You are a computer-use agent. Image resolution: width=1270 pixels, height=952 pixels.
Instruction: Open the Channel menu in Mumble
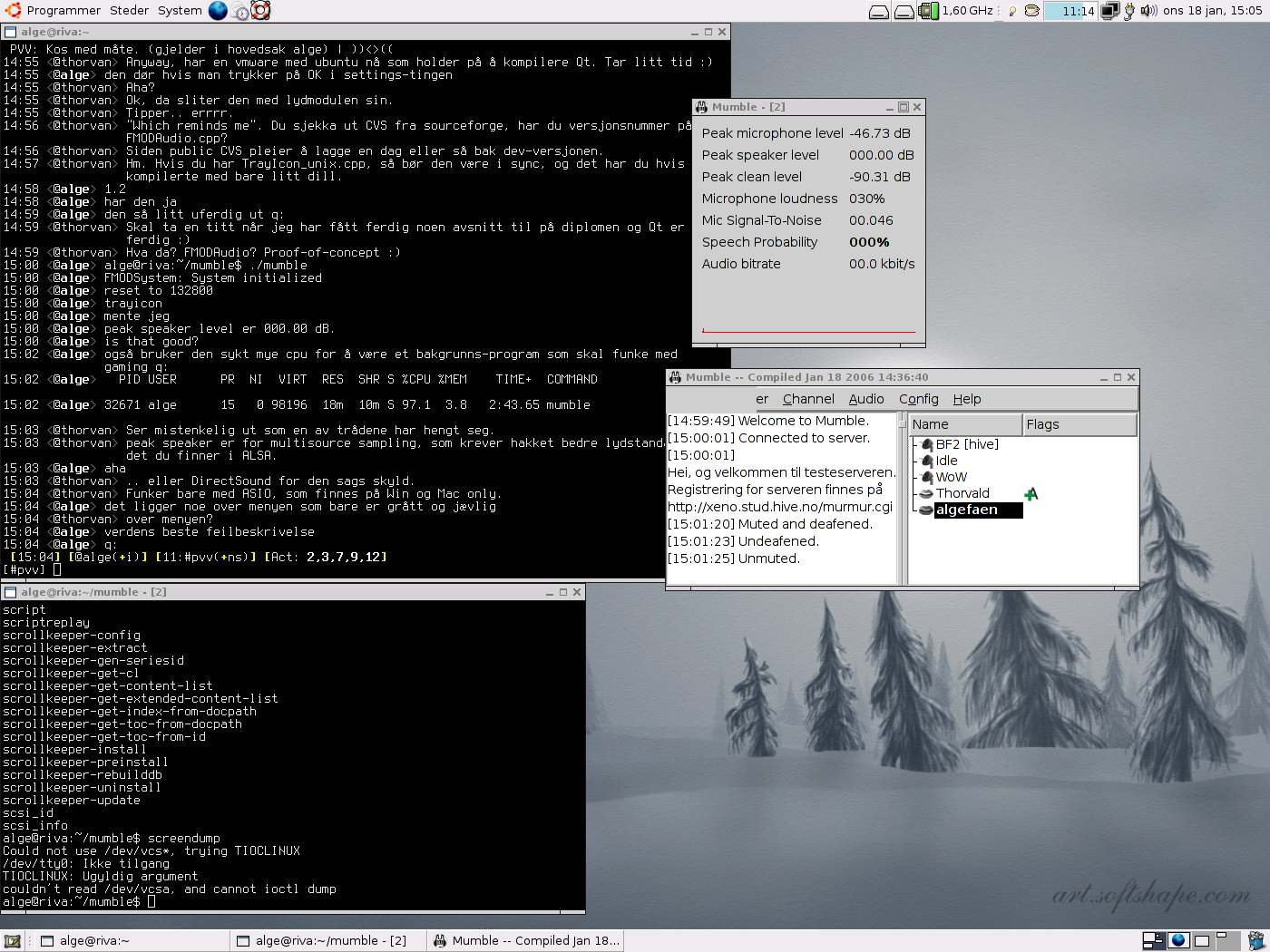coord(808,399)
